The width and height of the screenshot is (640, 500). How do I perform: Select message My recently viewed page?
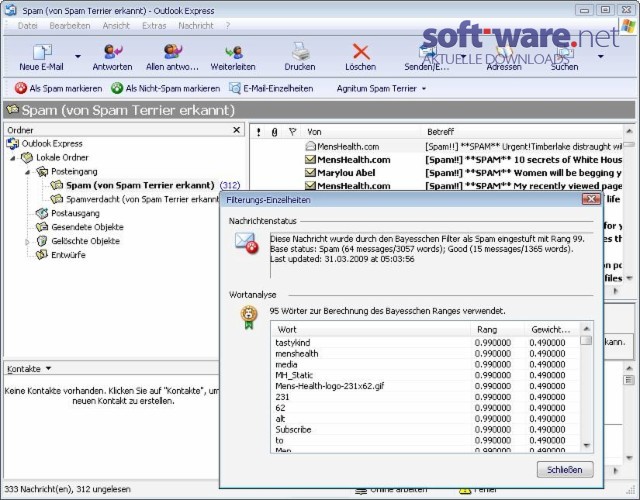click(x=436, y=186)
